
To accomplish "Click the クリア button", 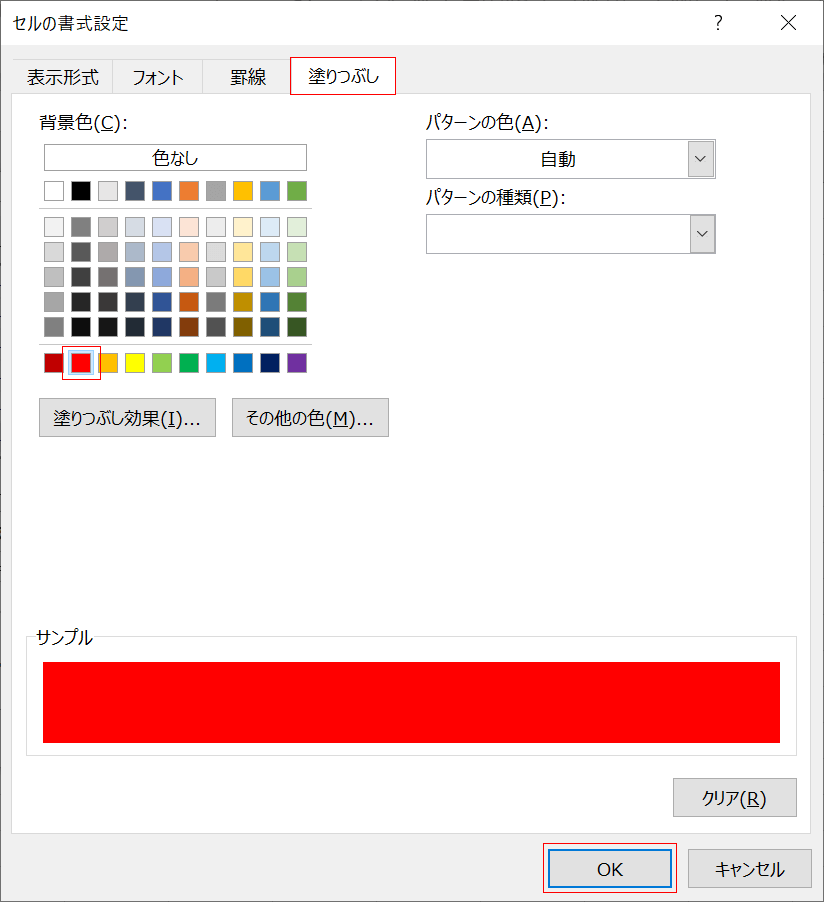I will pyautogui.click(x=734, y=797).
